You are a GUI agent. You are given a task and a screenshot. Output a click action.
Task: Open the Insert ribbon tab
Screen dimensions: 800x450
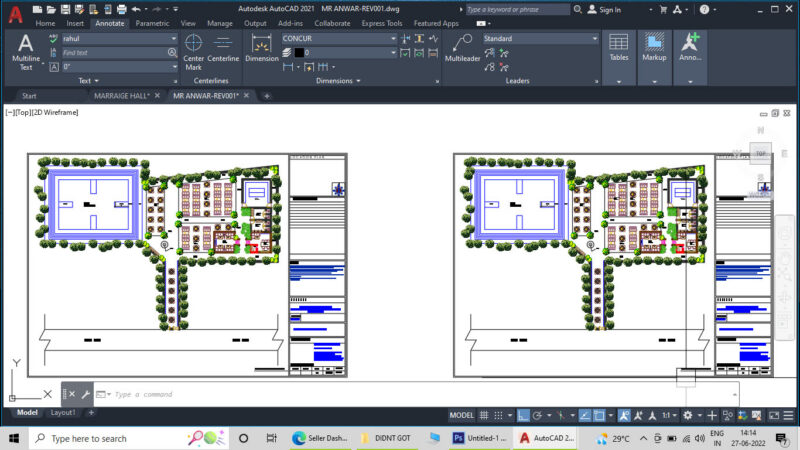75,23
